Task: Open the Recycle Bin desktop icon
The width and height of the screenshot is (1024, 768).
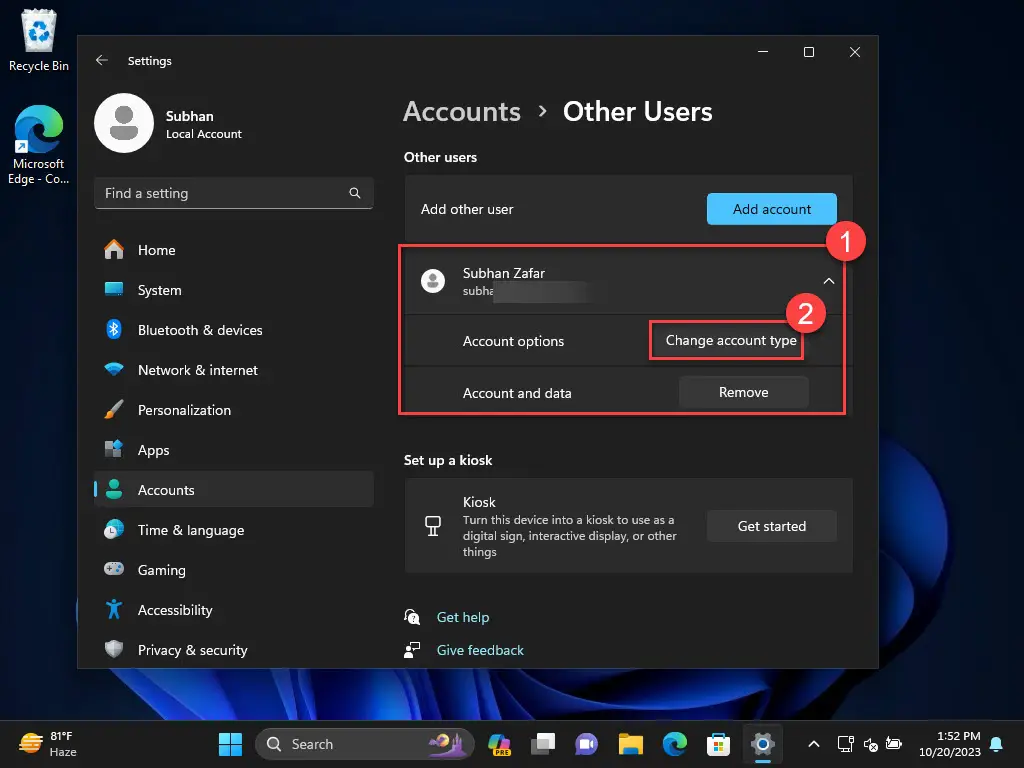Action: [39, 40]
